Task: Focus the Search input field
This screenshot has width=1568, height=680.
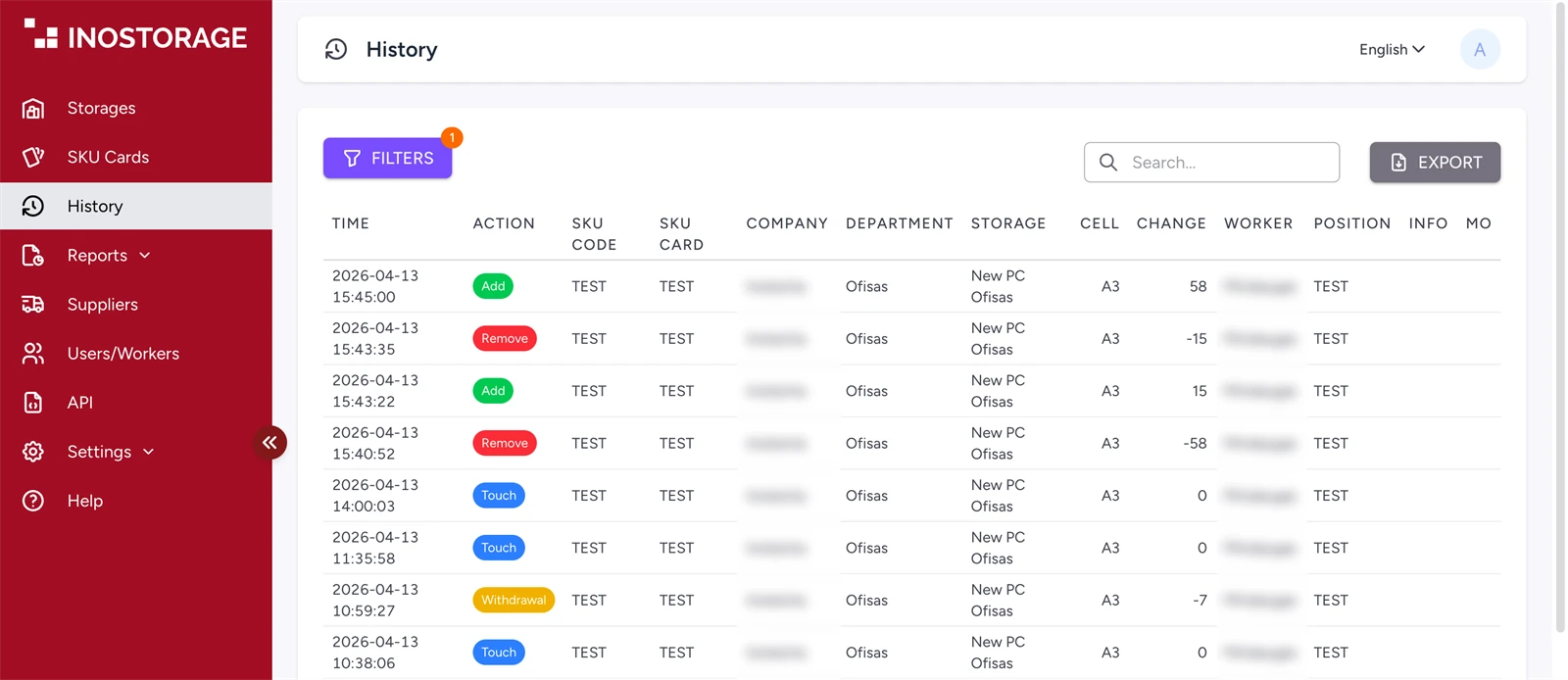Action: pyautogui.click(x=1211, y=163)
